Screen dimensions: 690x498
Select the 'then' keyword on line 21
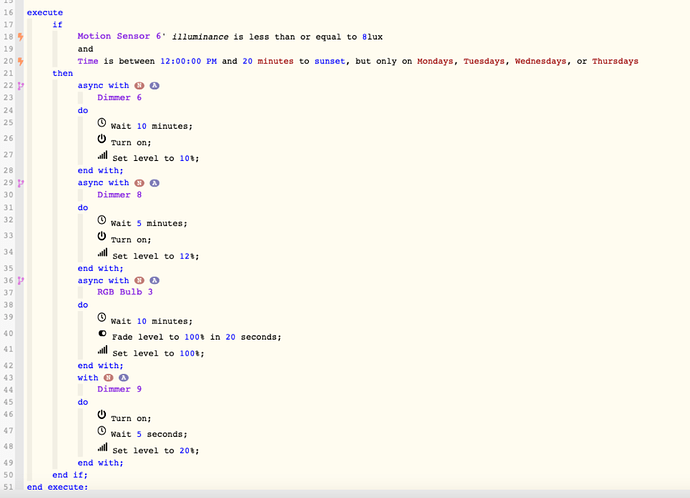click(62, 73)
